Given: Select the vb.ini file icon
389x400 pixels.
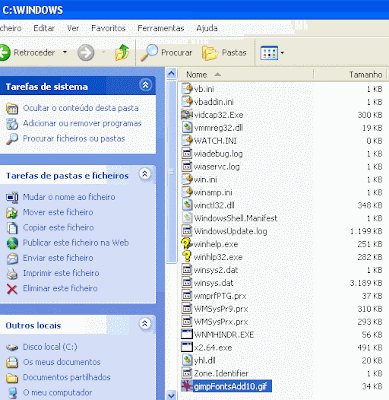Looking at the screenshot, I should tap(187, 89).
